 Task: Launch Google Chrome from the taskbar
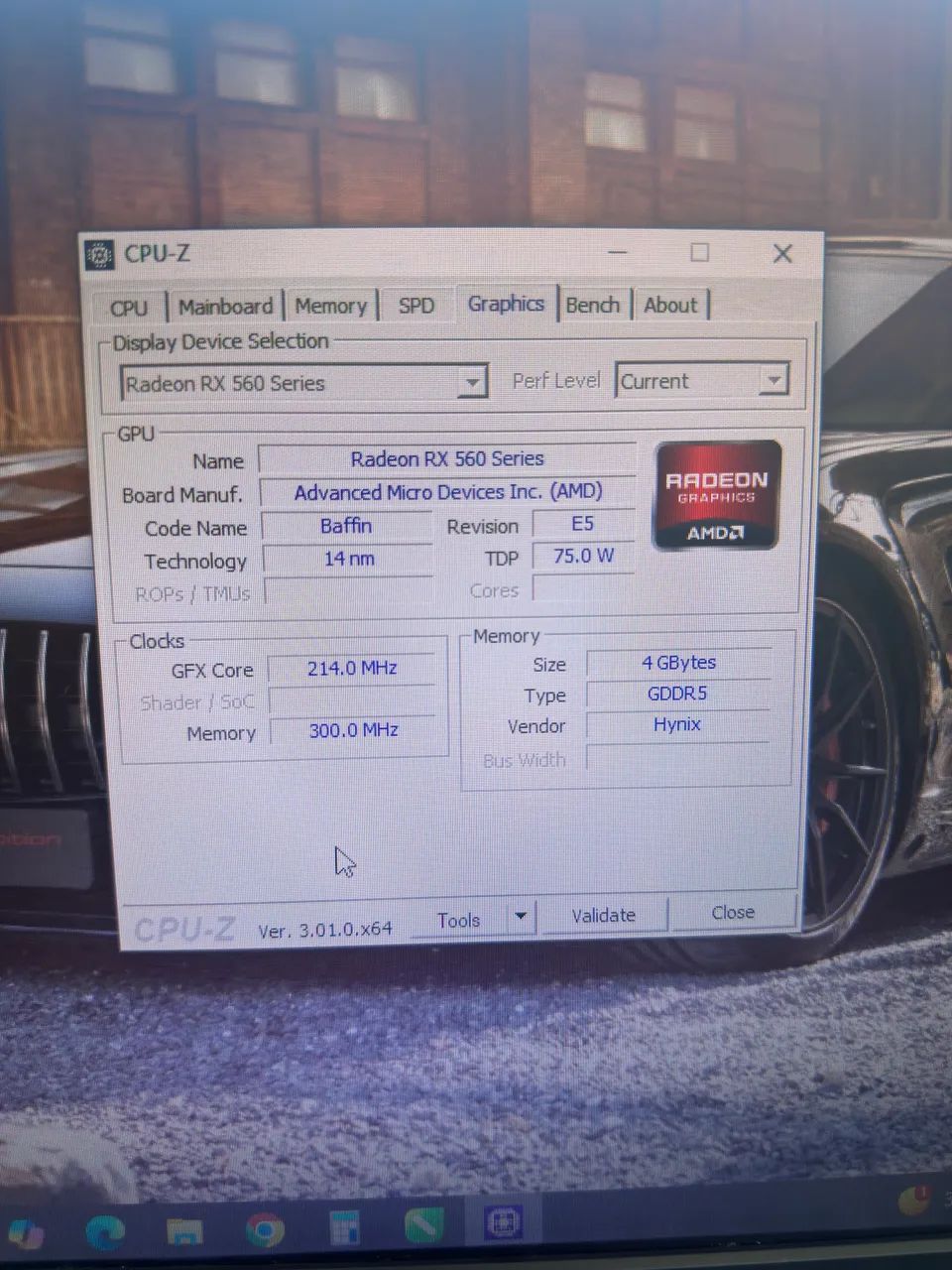pos(264,1231)
